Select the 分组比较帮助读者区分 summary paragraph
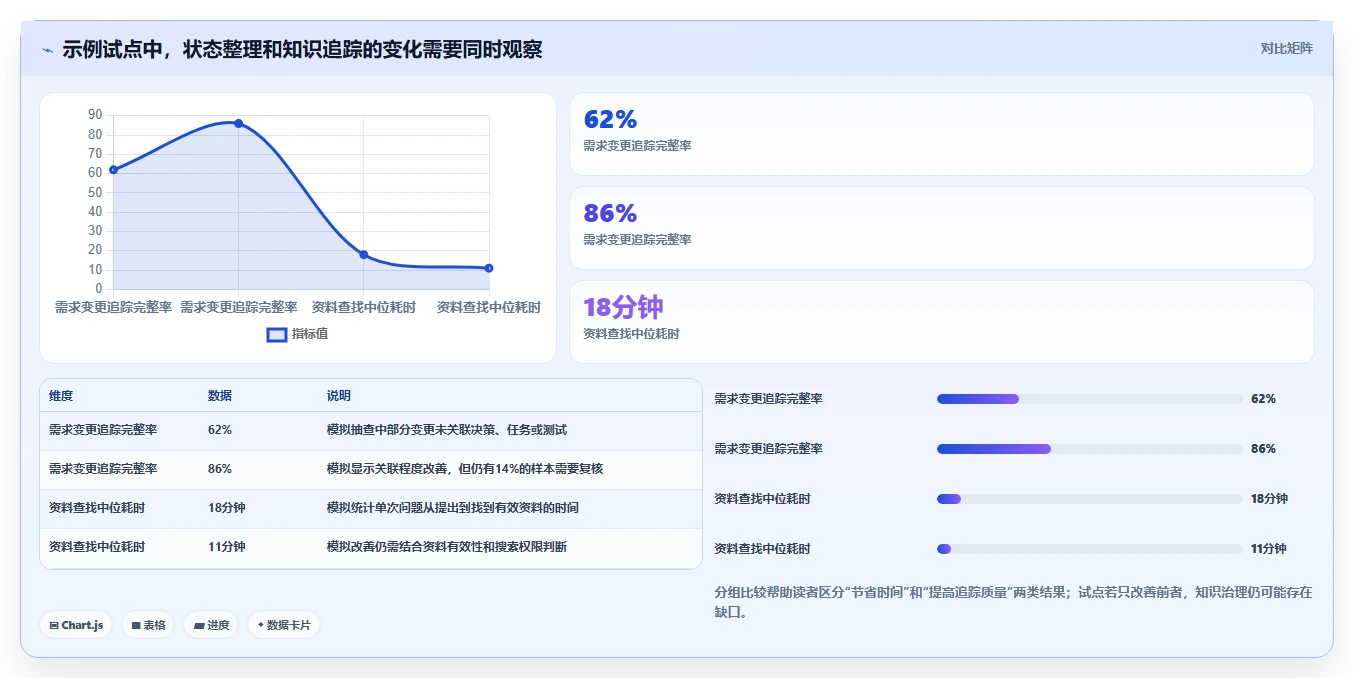The image size is (1354, 678). (1013, 602)
